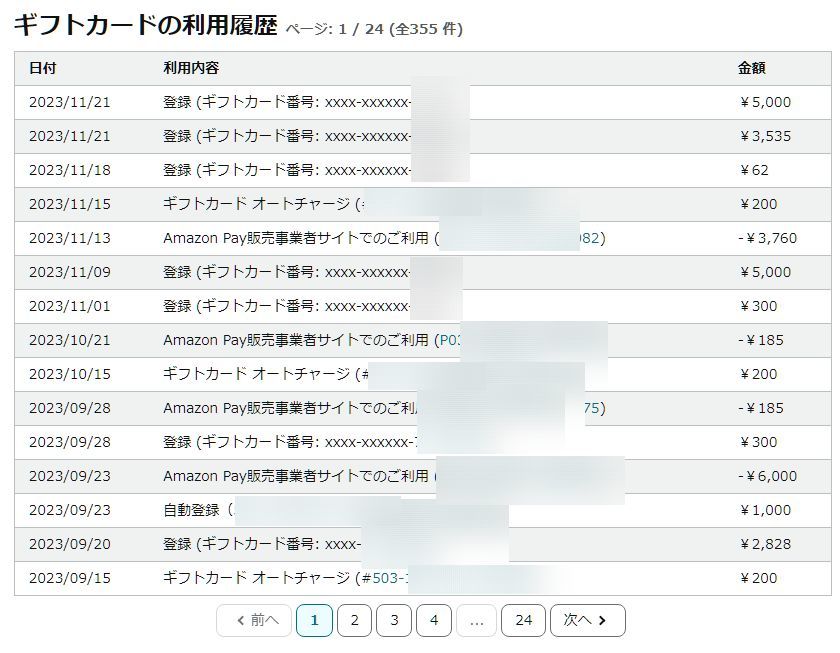Click the 利用内容 column header

[191, 68]
